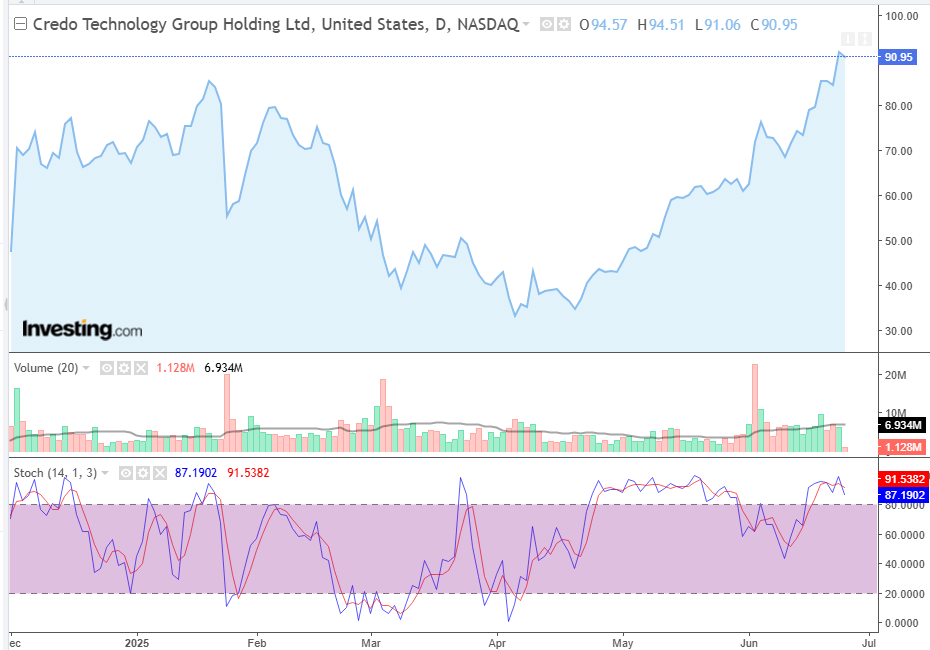Click the close price value 90.95 in header
Screen dimensions: 930x650
[x=779, y=25]
